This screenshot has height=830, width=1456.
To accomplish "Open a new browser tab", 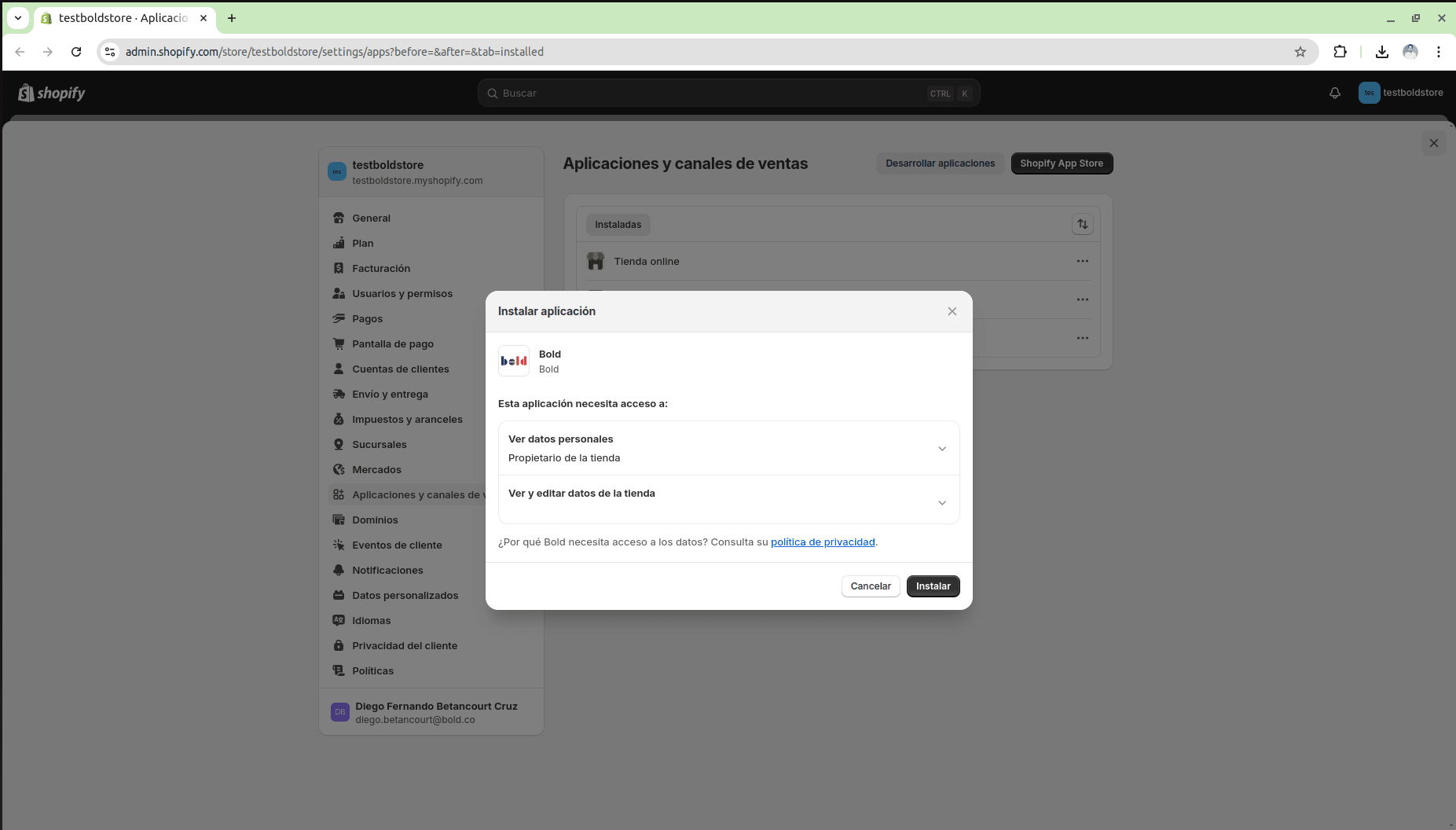I will (232, 18).
